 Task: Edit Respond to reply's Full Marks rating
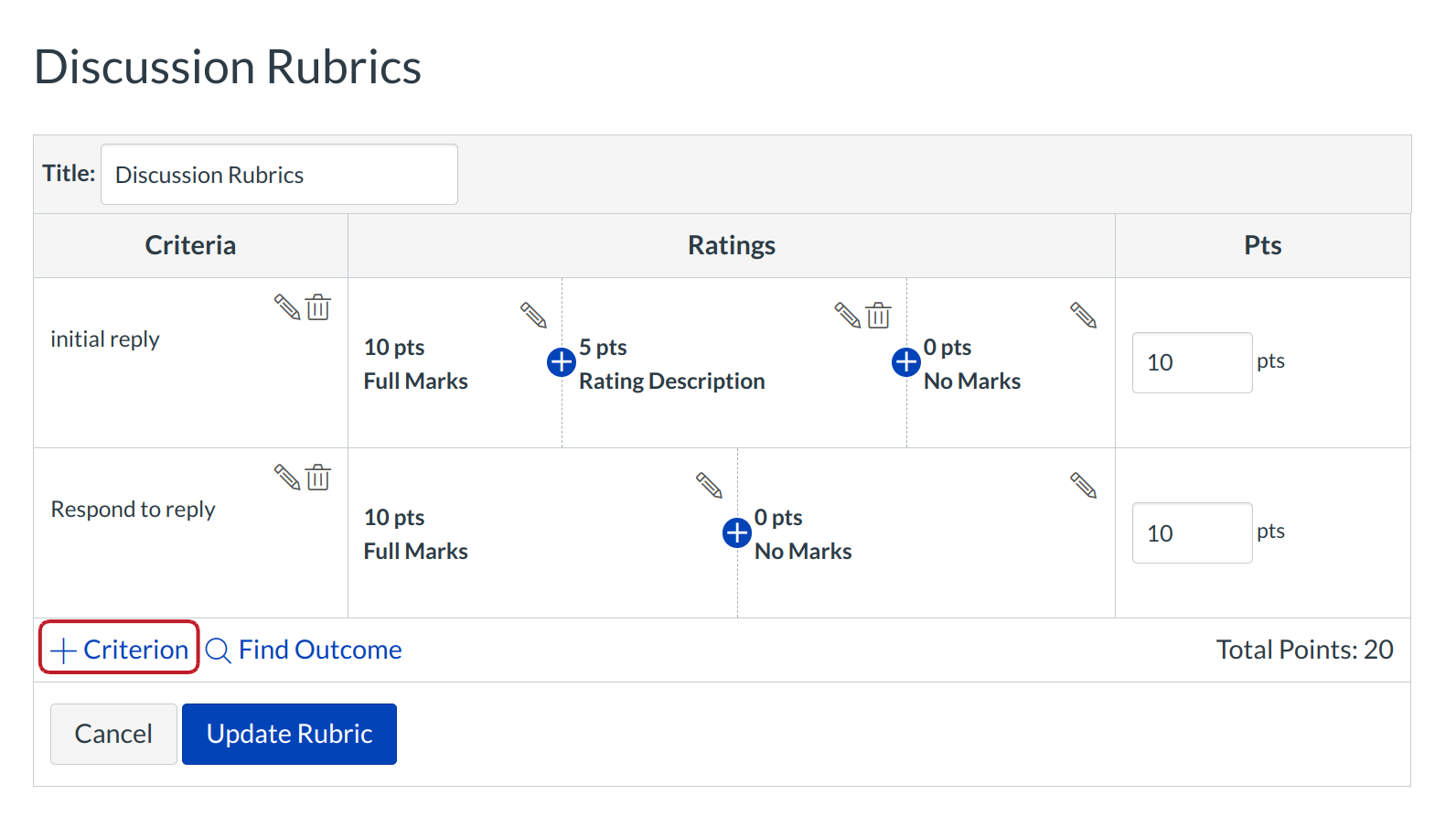[x=710, y=486]
